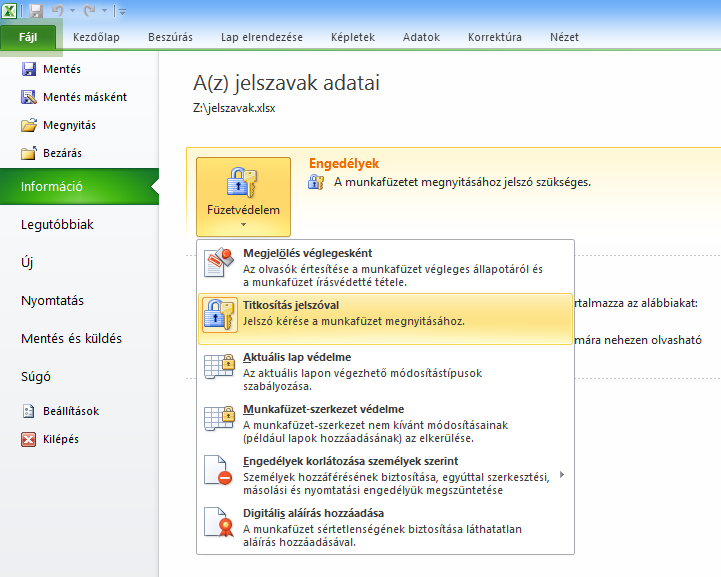Select the Információ section
Screen dimensions: 721x577
coord(79,186)
